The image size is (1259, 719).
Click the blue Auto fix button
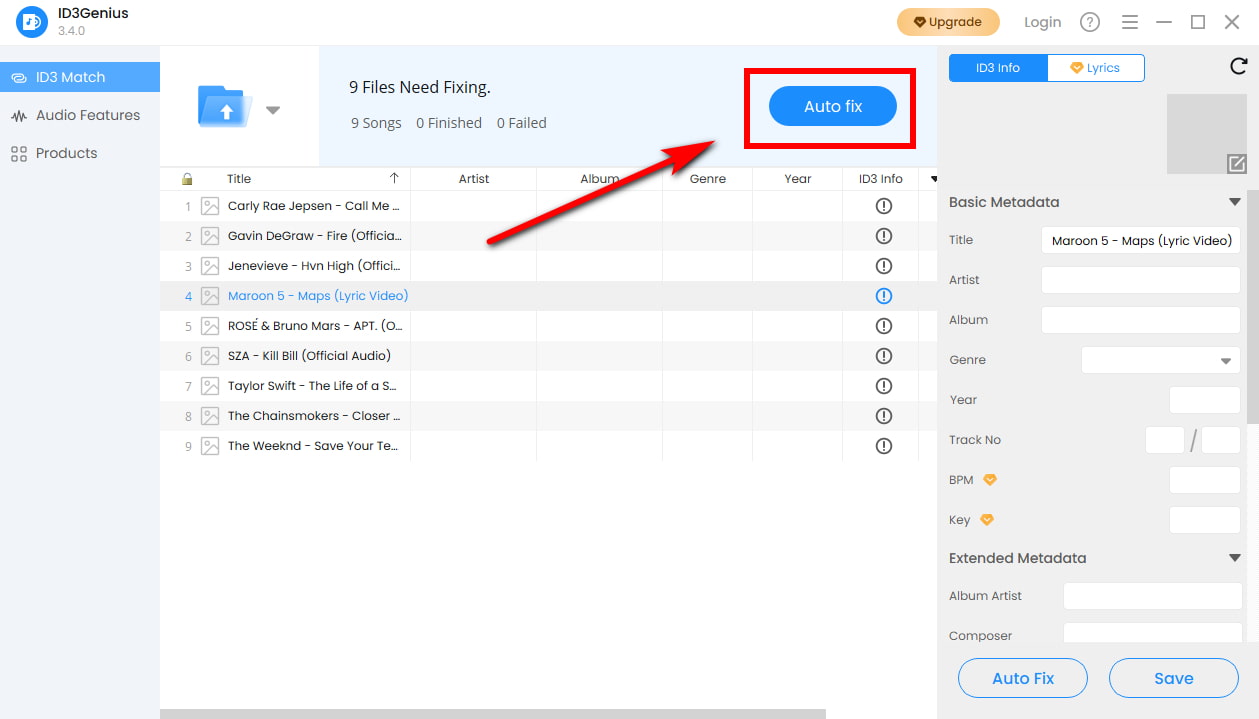pyautogui.click(x=832, y=106)
